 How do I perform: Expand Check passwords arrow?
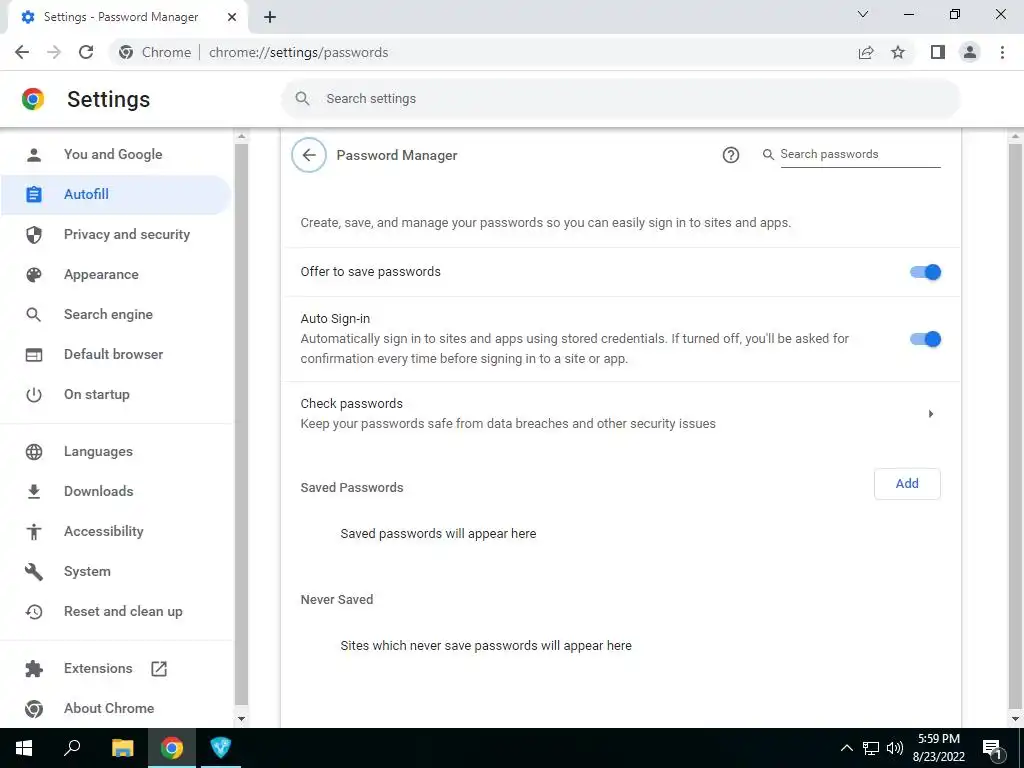coord(931,413)
